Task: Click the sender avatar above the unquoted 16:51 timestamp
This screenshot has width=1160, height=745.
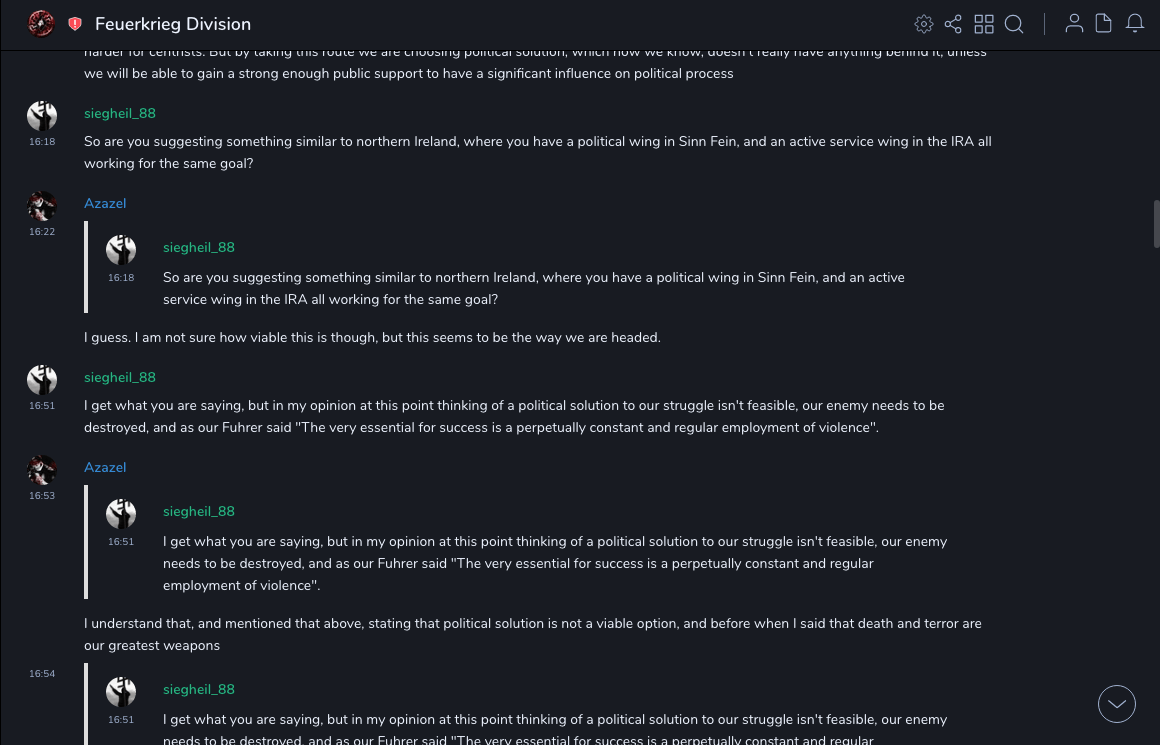Action: (42, 380)
